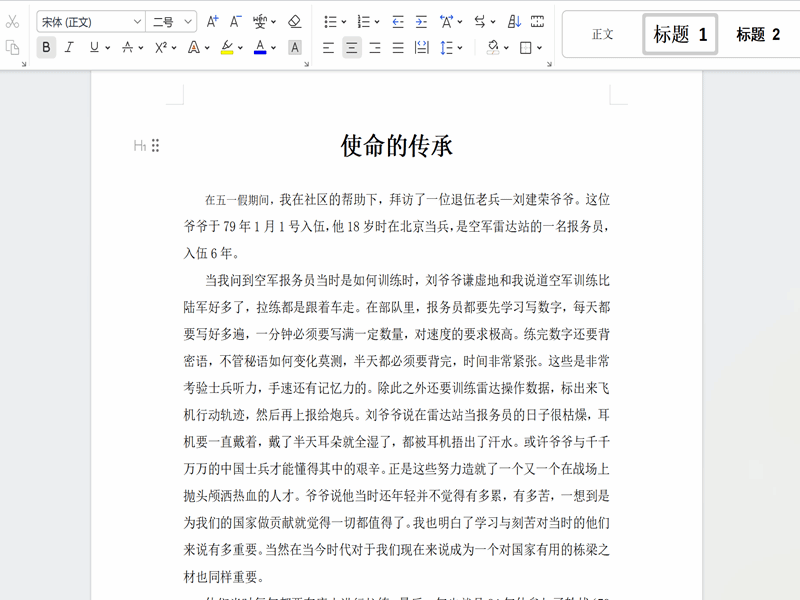Click the document title 使命的传承
Viewport: 800px width, 600px height.
coord(396,146)
